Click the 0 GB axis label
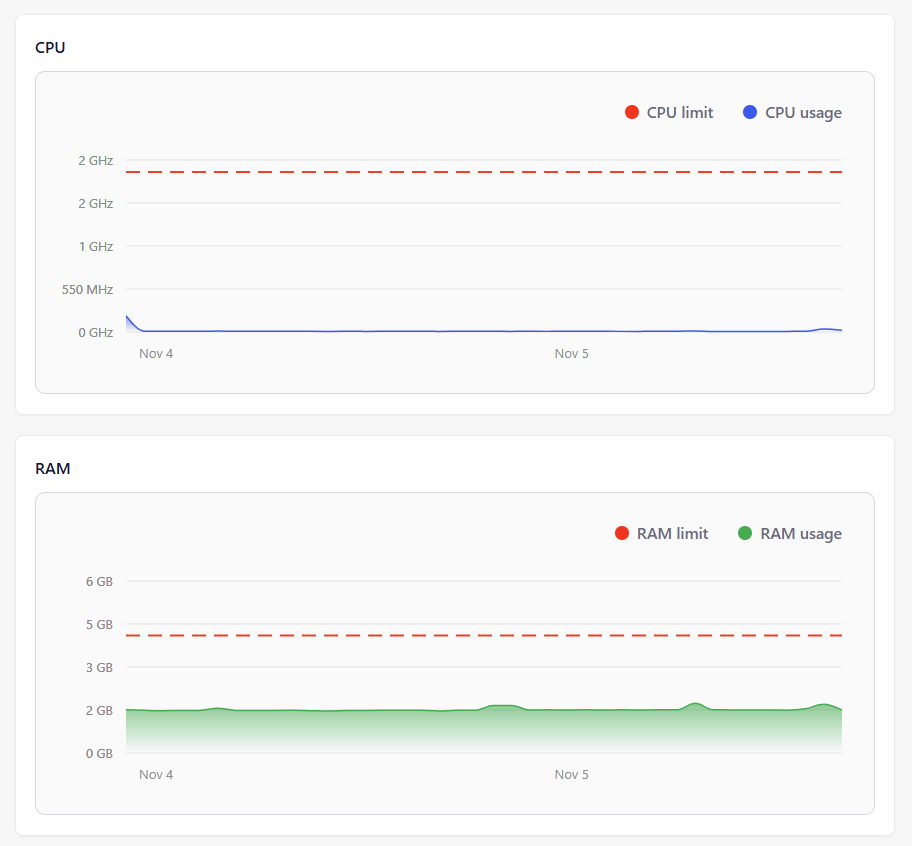This screenshot has height=846, width=912. pyautogui.click(x=99, y=754)
